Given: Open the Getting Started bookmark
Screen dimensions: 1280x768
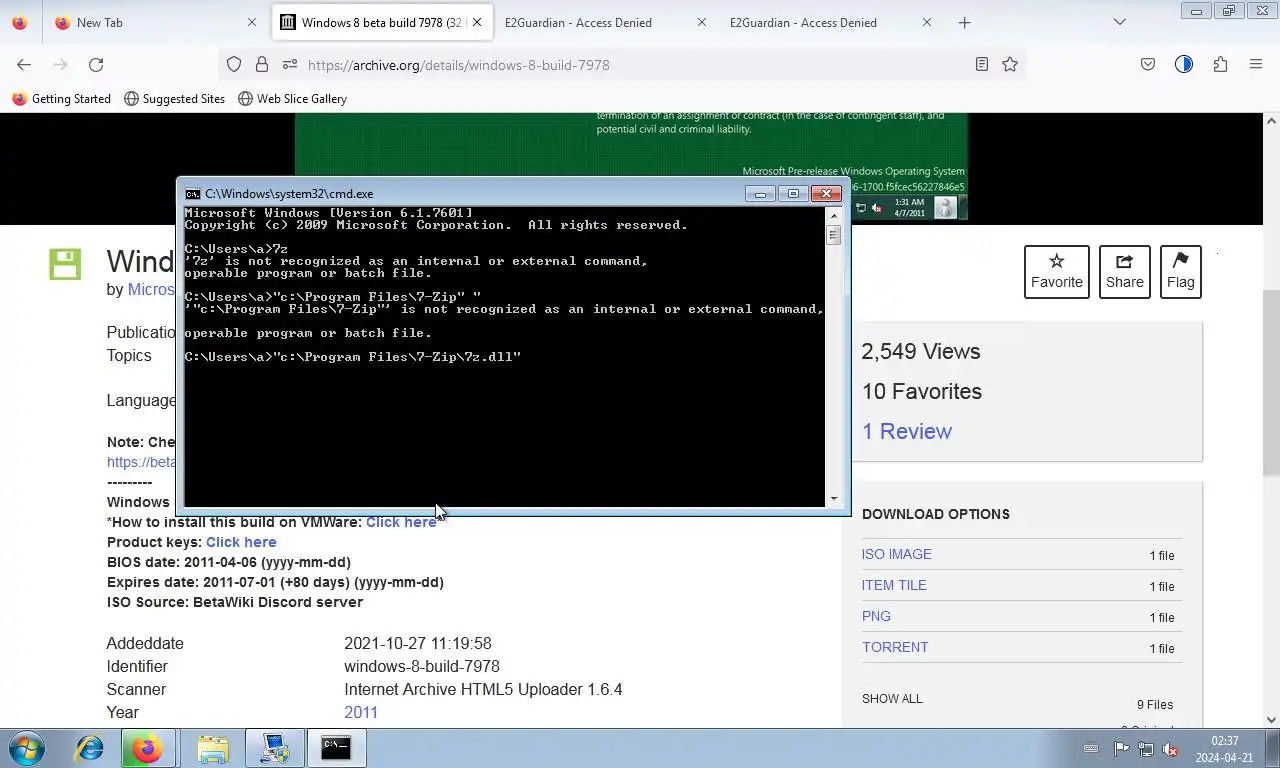Looking at the screenshot, I should click(x=61, y=99).
